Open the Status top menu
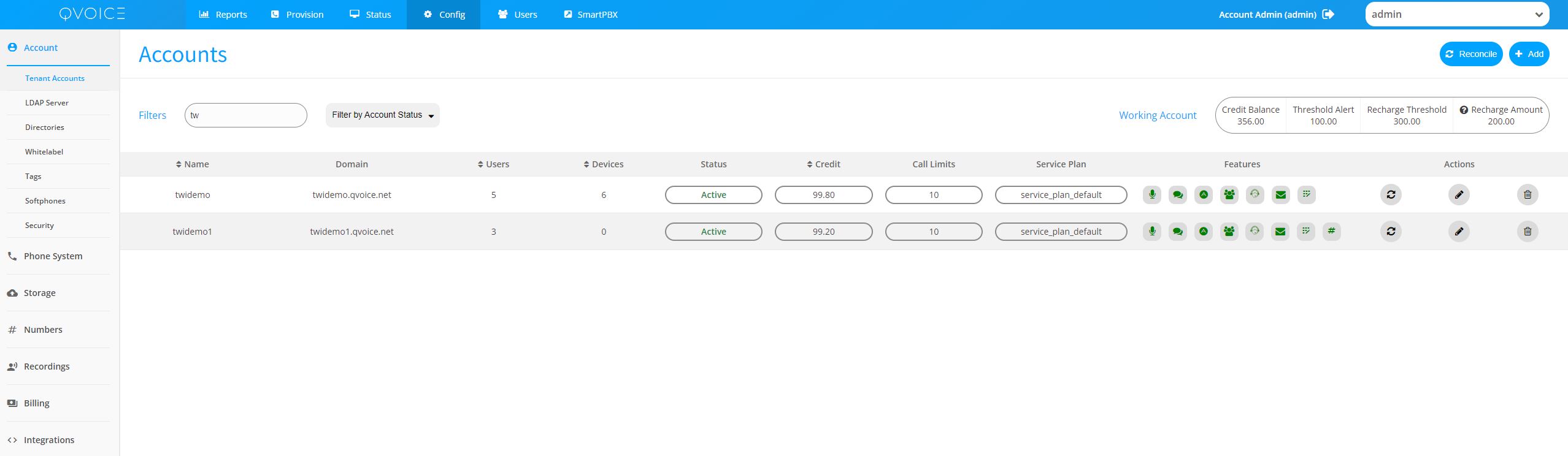This screenshot has width=1568, height=456. tap(371, 15)
